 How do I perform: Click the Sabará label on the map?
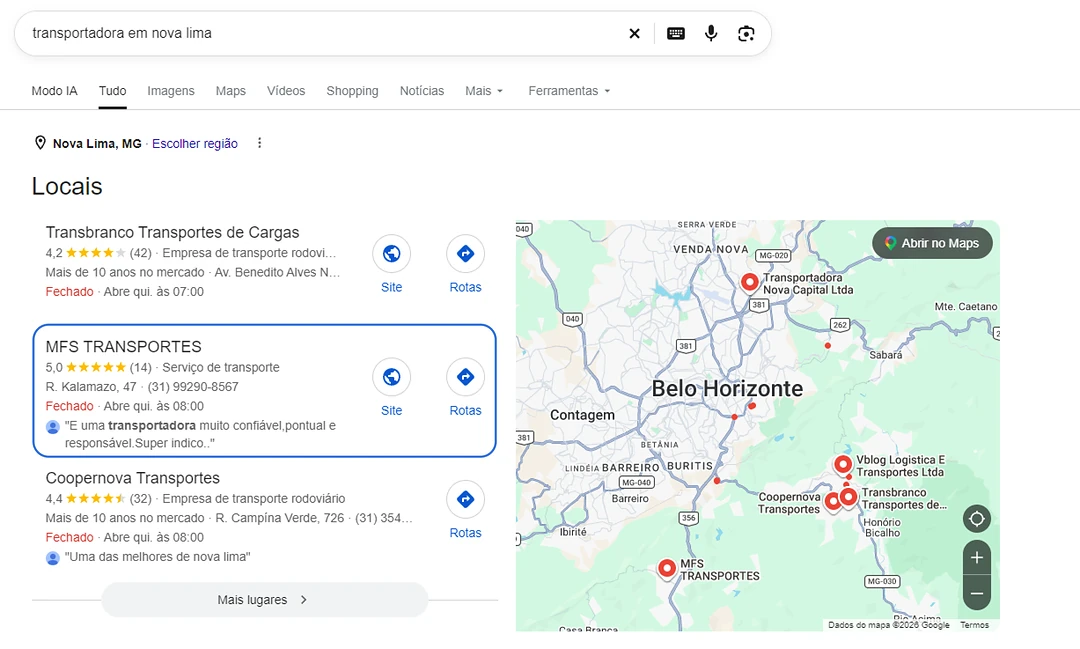point(885,355)
